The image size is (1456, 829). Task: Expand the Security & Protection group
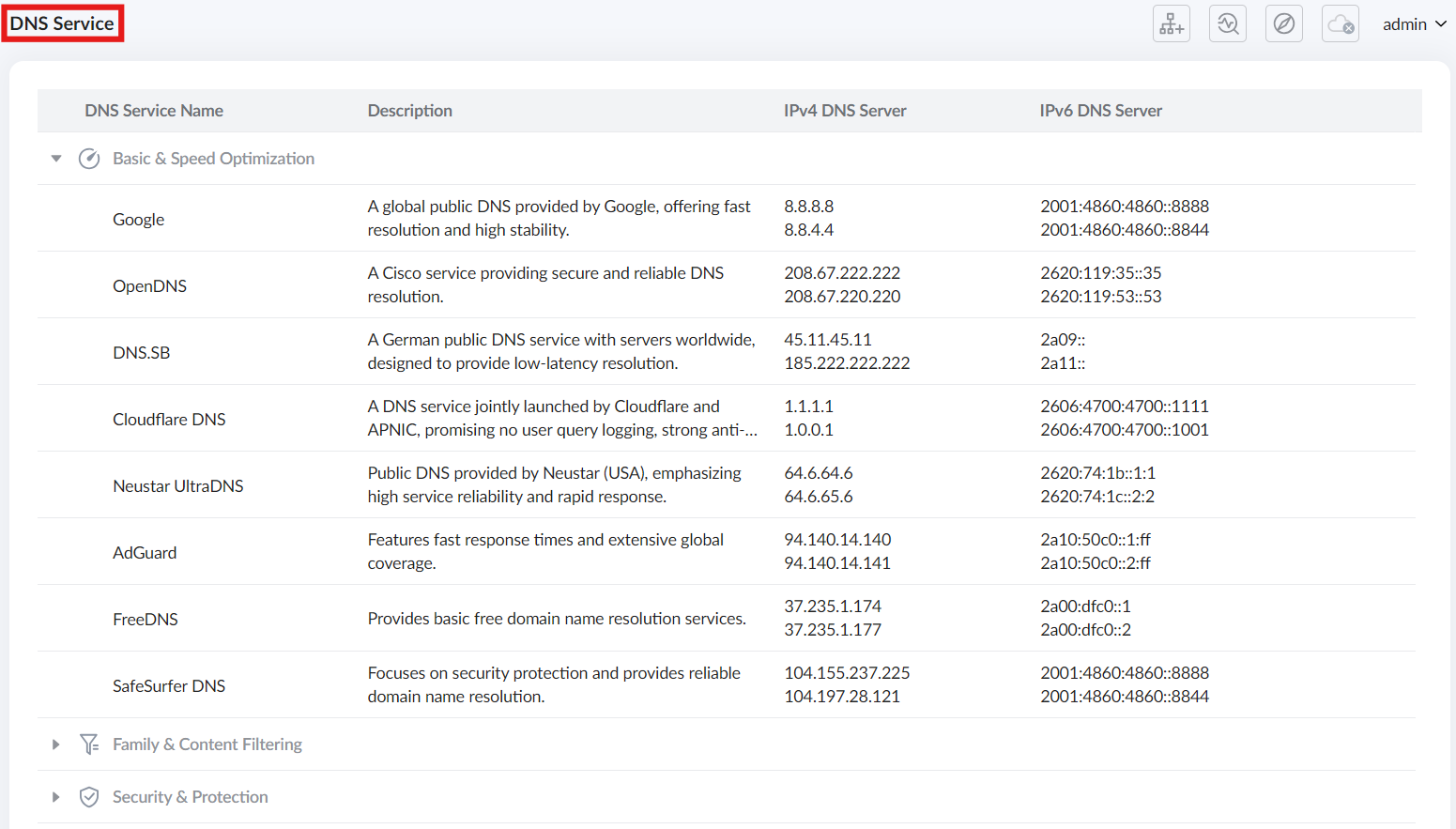point(56,797)
